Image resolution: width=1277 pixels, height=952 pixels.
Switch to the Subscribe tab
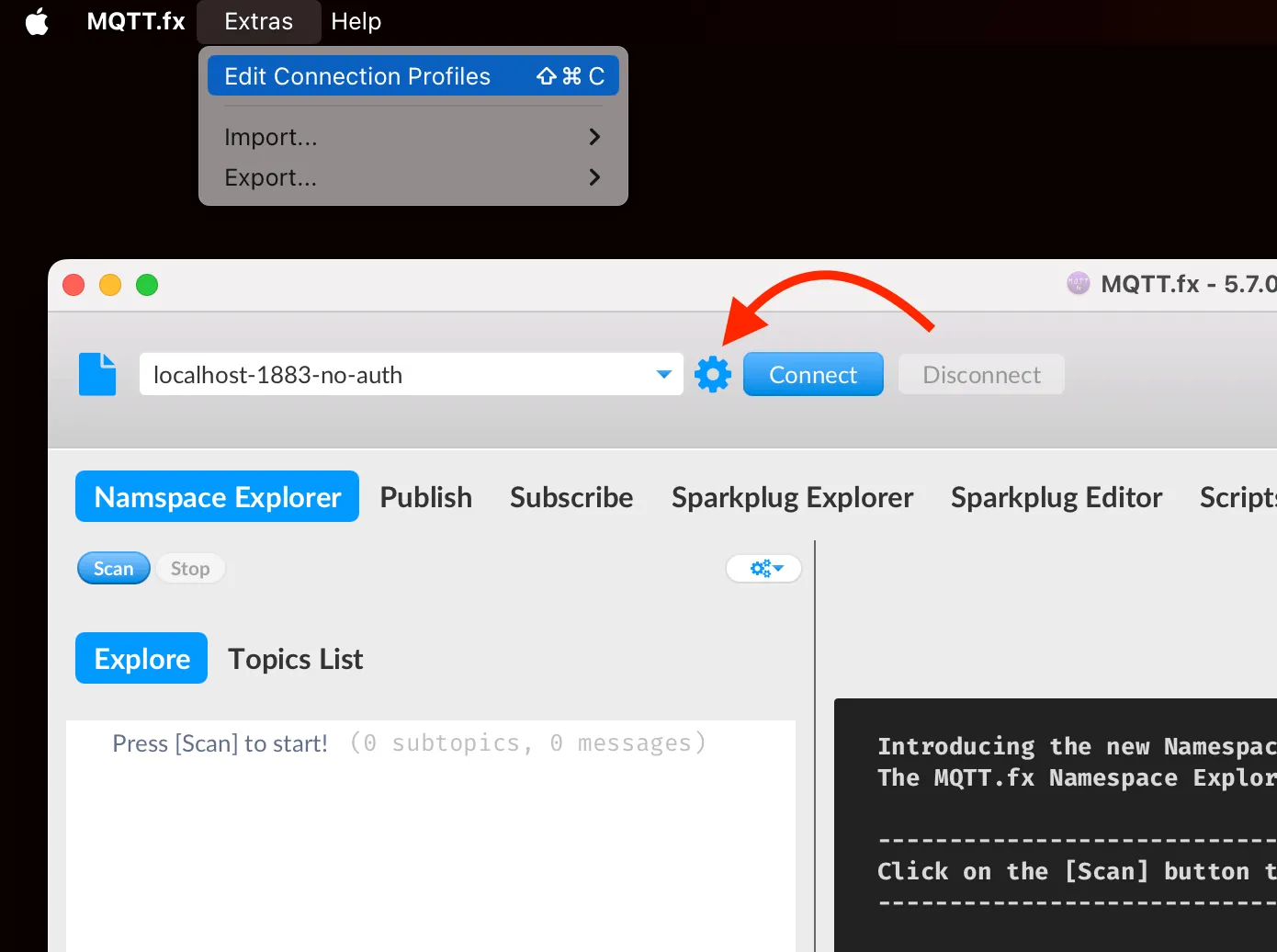[571, 497]
